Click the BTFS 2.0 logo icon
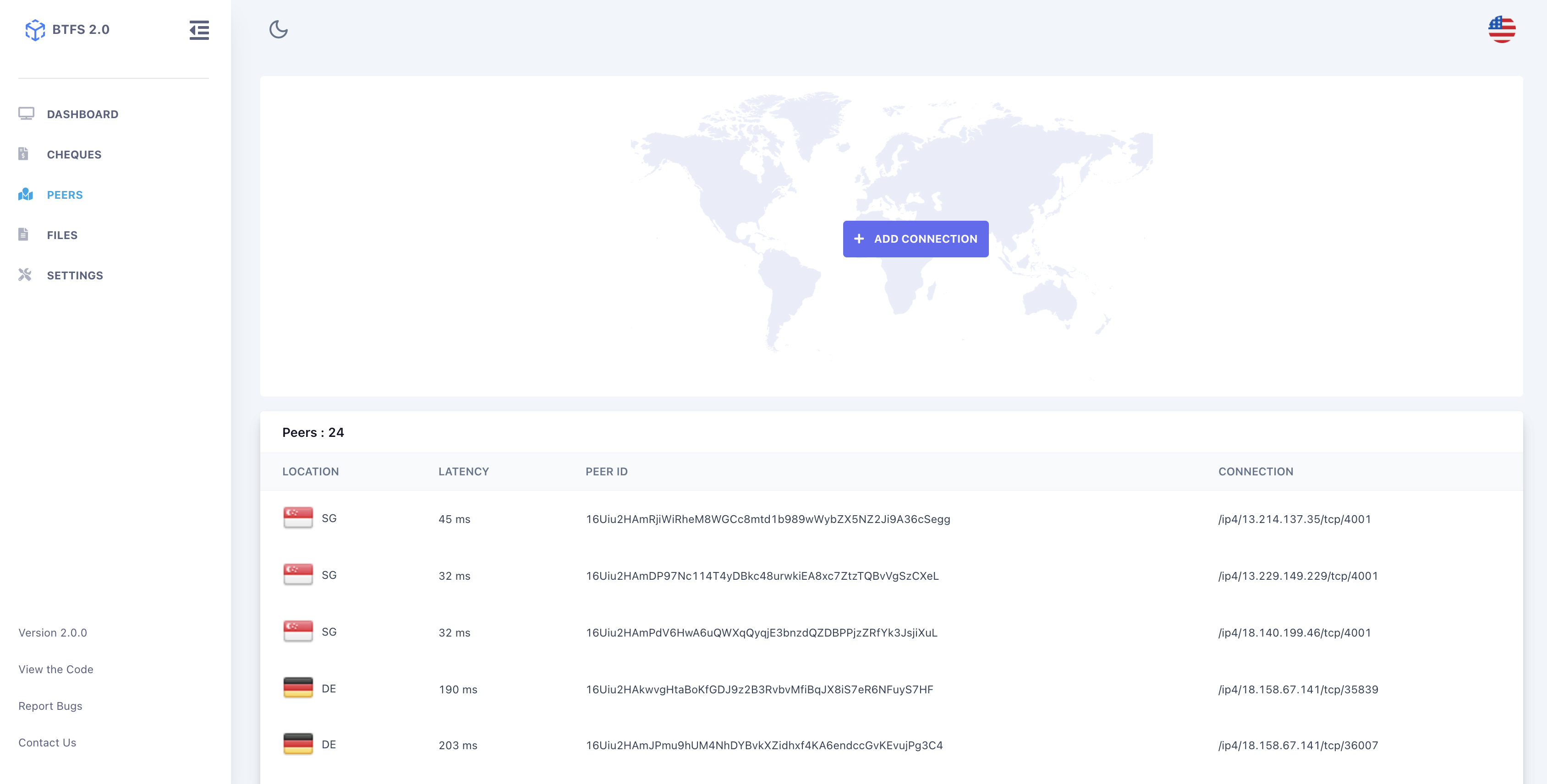The width and height of the screenshot is (1547, 784). [x=35, y=29]
